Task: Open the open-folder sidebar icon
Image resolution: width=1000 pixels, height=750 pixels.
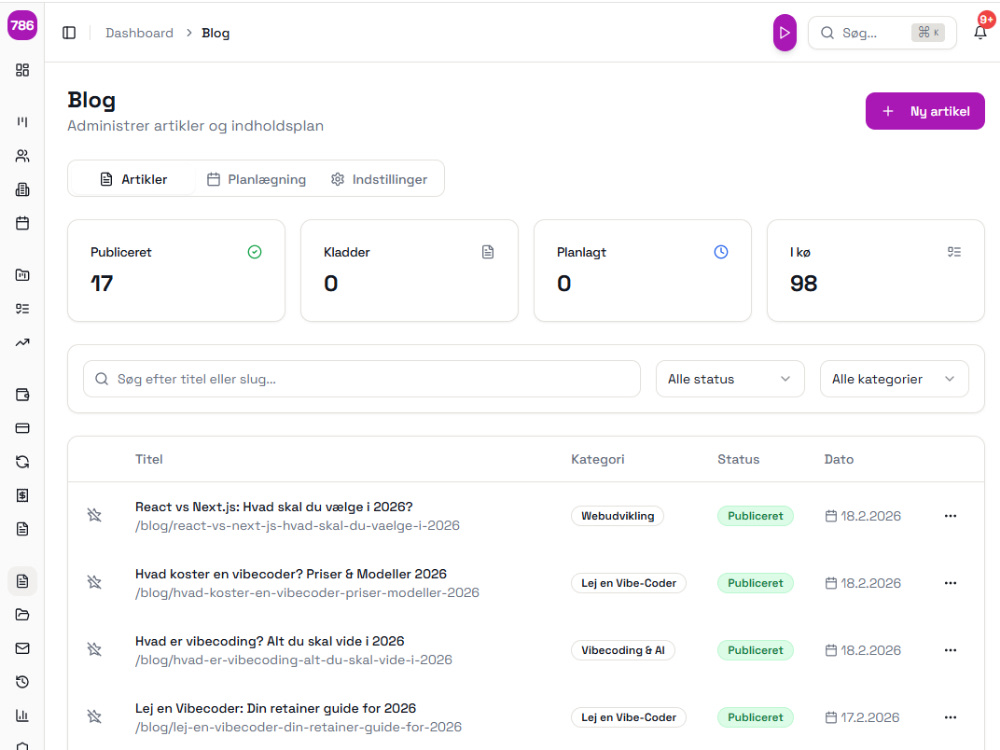Action: [22, 615]
